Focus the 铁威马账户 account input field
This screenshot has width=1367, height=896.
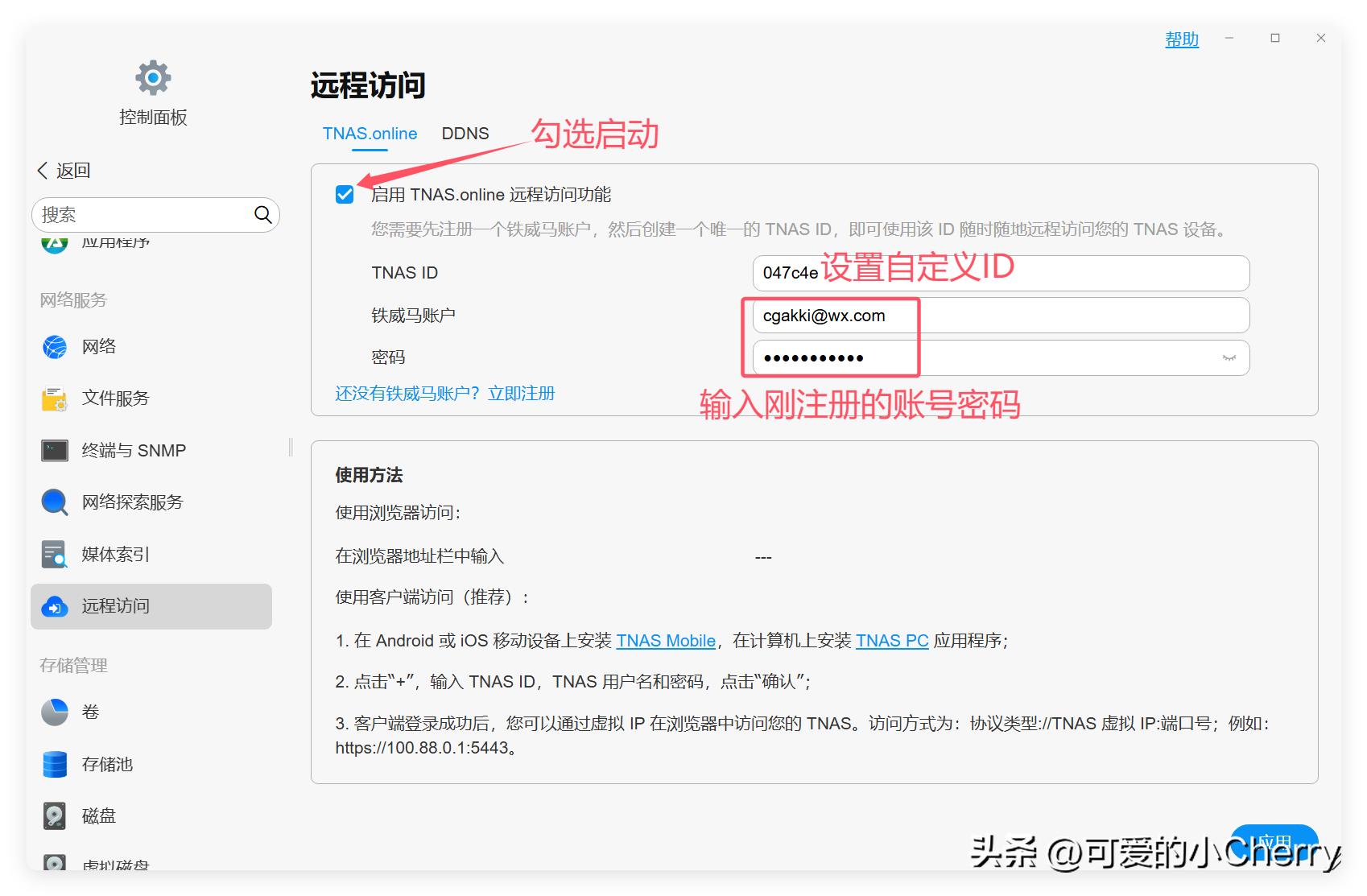[1001, 316]
